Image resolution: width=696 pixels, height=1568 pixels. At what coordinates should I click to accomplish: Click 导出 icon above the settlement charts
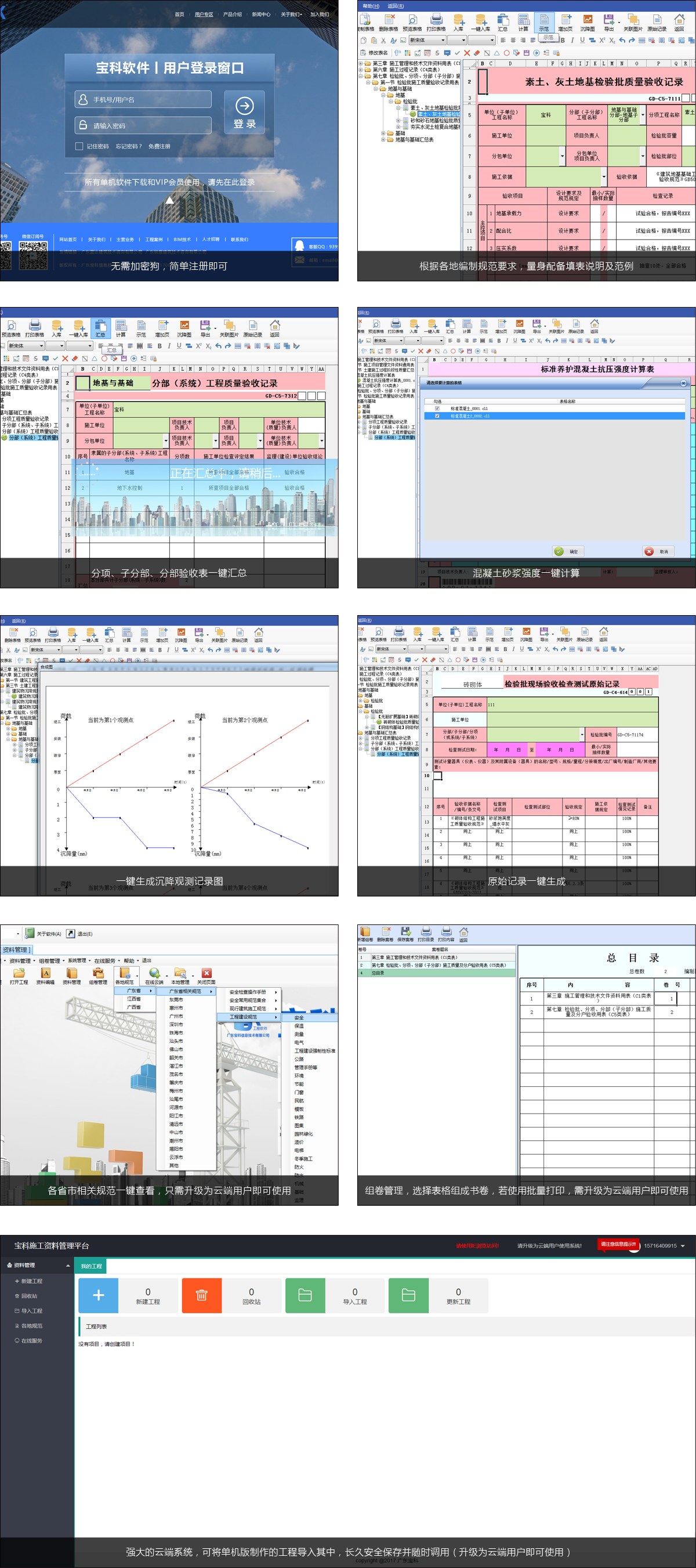click(199, 635)
